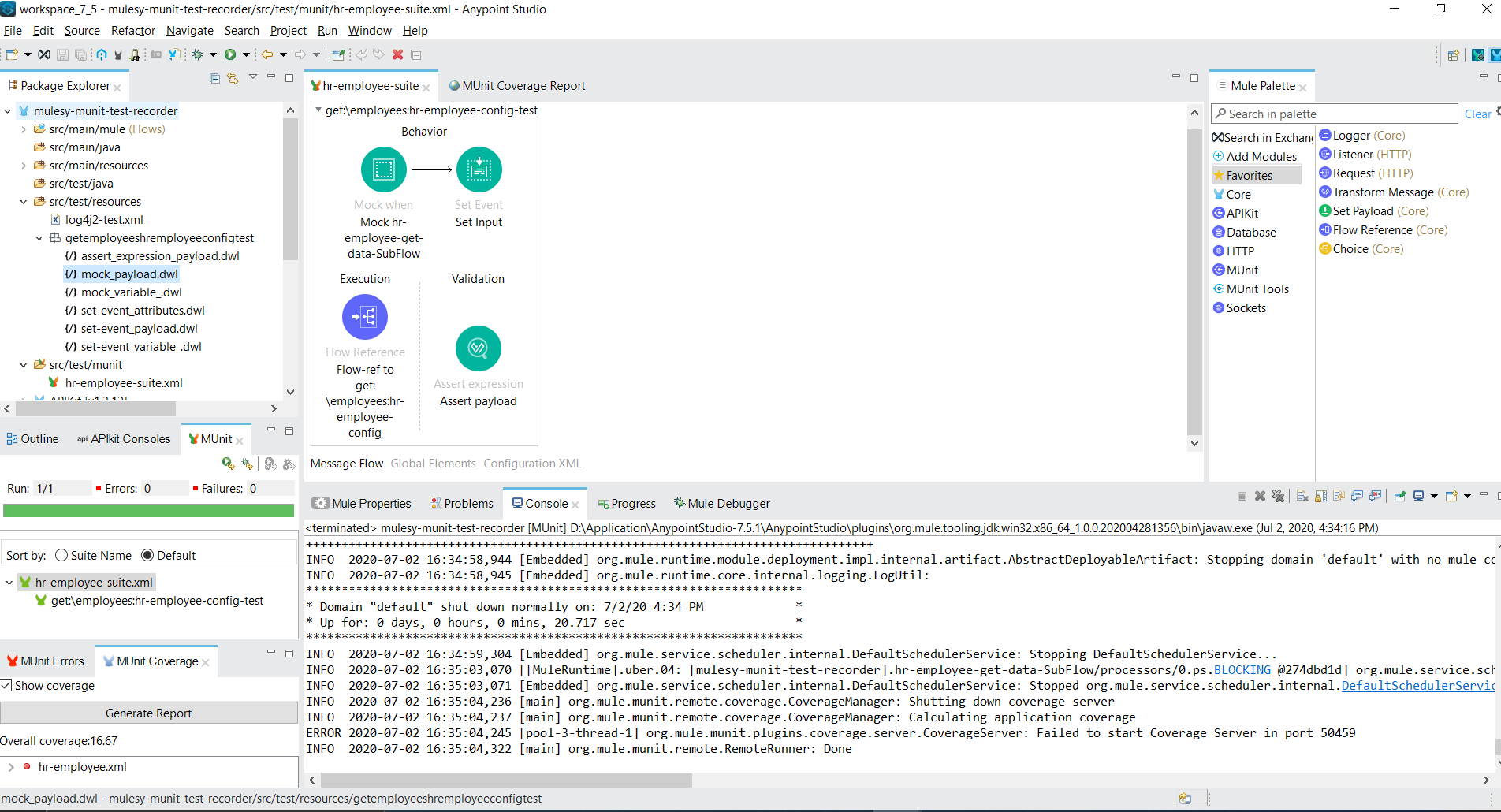This screenshot has width=1501, height=812.
Task: Switch to the Problems tab
Action: [x=461, y=504]
